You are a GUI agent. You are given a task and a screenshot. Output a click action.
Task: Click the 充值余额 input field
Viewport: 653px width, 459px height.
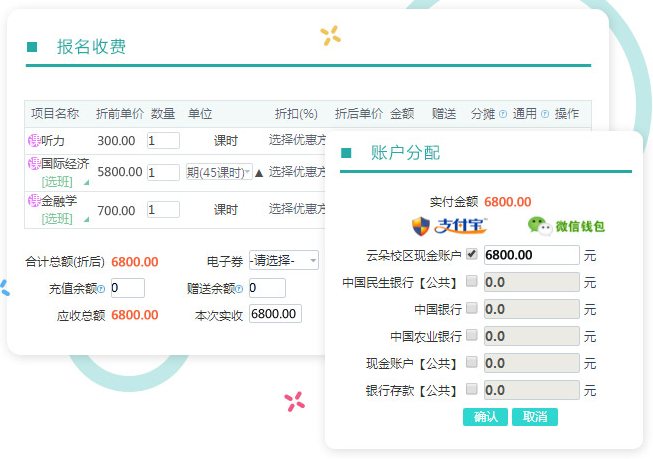point(128,288)
